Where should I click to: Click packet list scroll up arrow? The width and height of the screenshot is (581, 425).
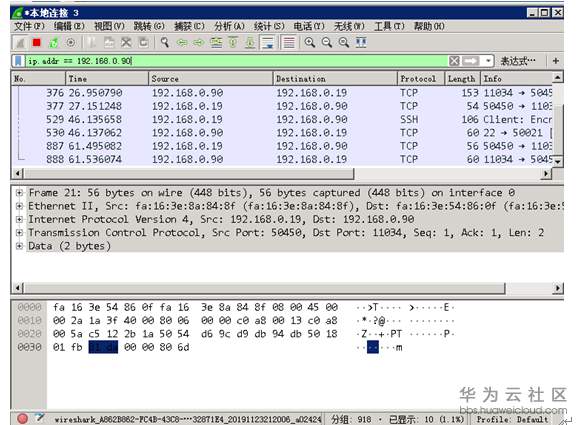[558, 77]
